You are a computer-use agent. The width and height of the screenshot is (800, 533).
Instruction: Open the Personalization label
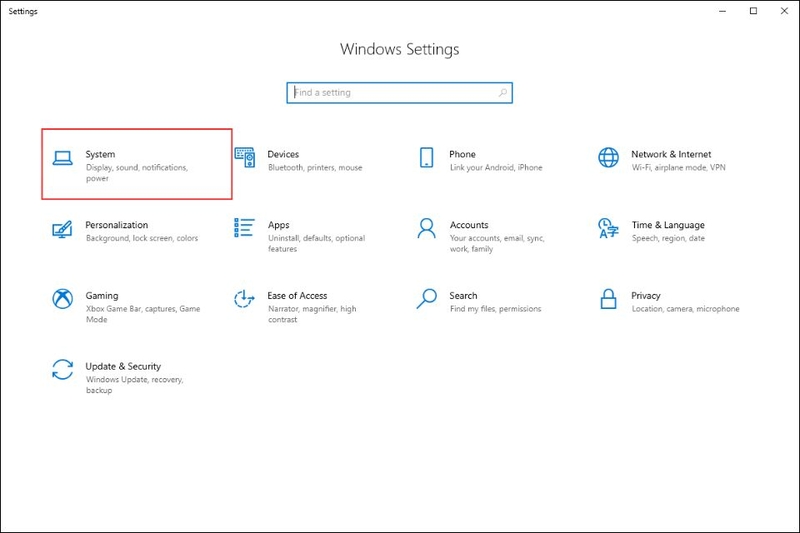[116, 225]
